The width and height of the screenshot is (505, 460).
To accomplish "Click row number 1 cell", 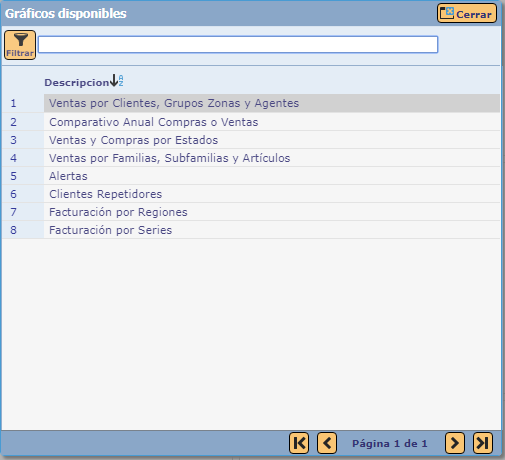I will 23,103.
